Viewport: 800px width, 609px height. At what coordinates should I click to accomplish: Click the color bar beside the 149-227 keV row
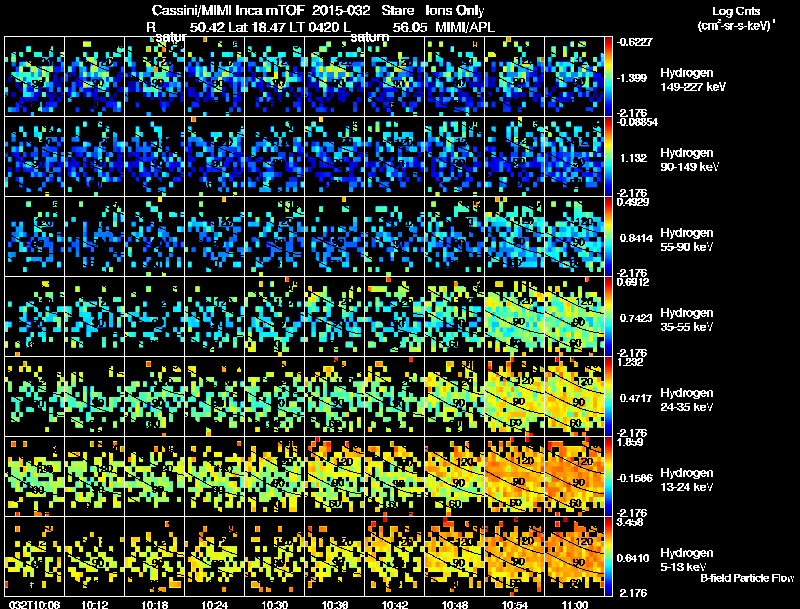tap(609, 77)
